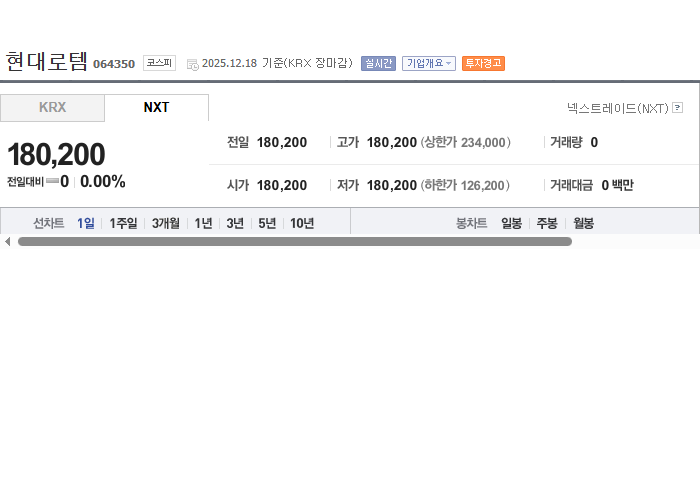The image size is (700, 490).
Task: Click the 전일 180,200 value
Action: (x=282, y=142)
